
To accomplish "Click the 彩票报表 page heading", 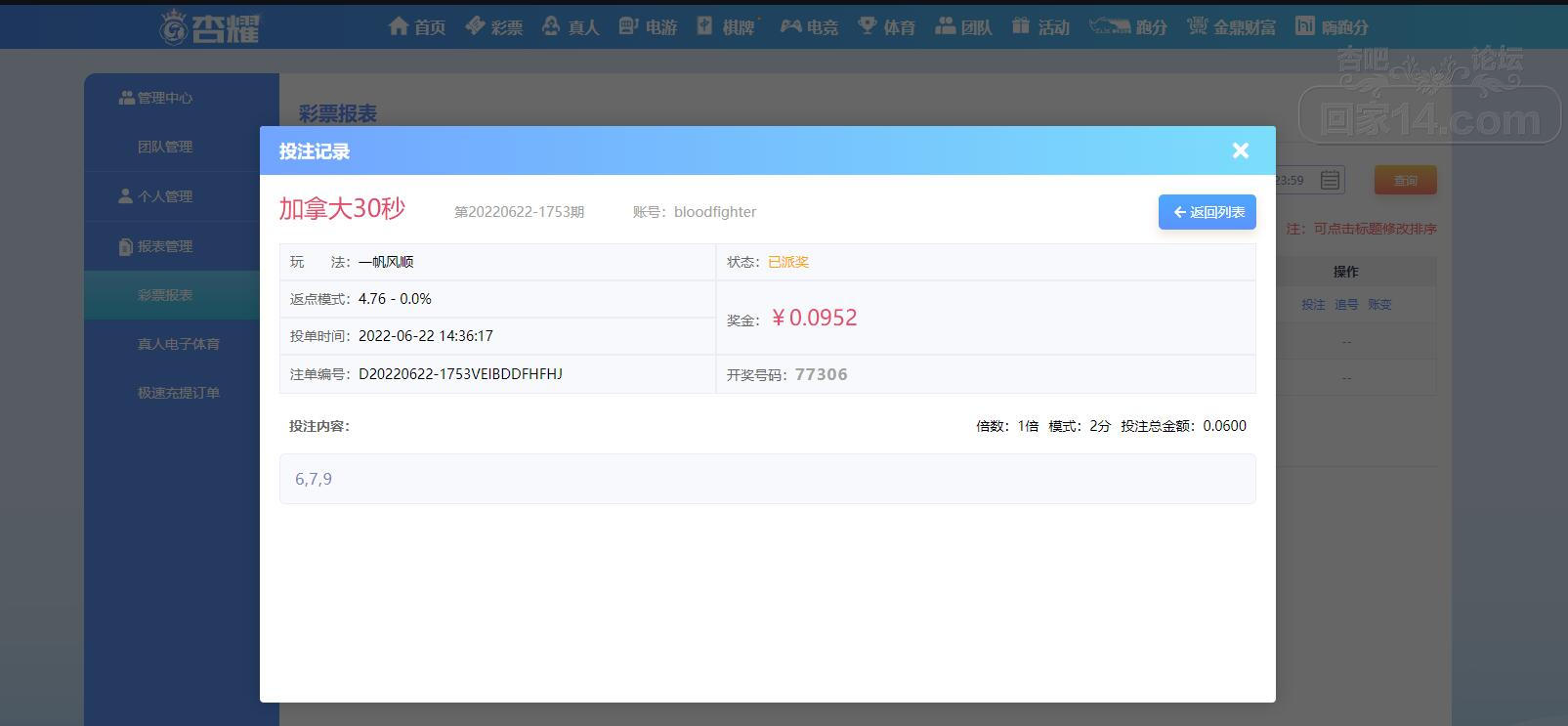I will point(338,113).
